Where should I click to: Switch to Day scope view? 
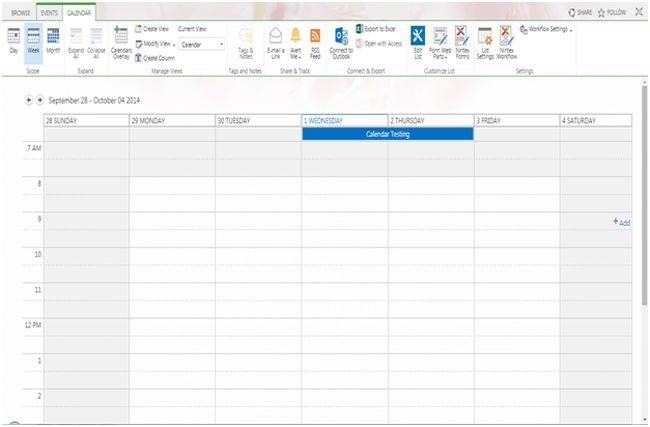click(13, 41)
